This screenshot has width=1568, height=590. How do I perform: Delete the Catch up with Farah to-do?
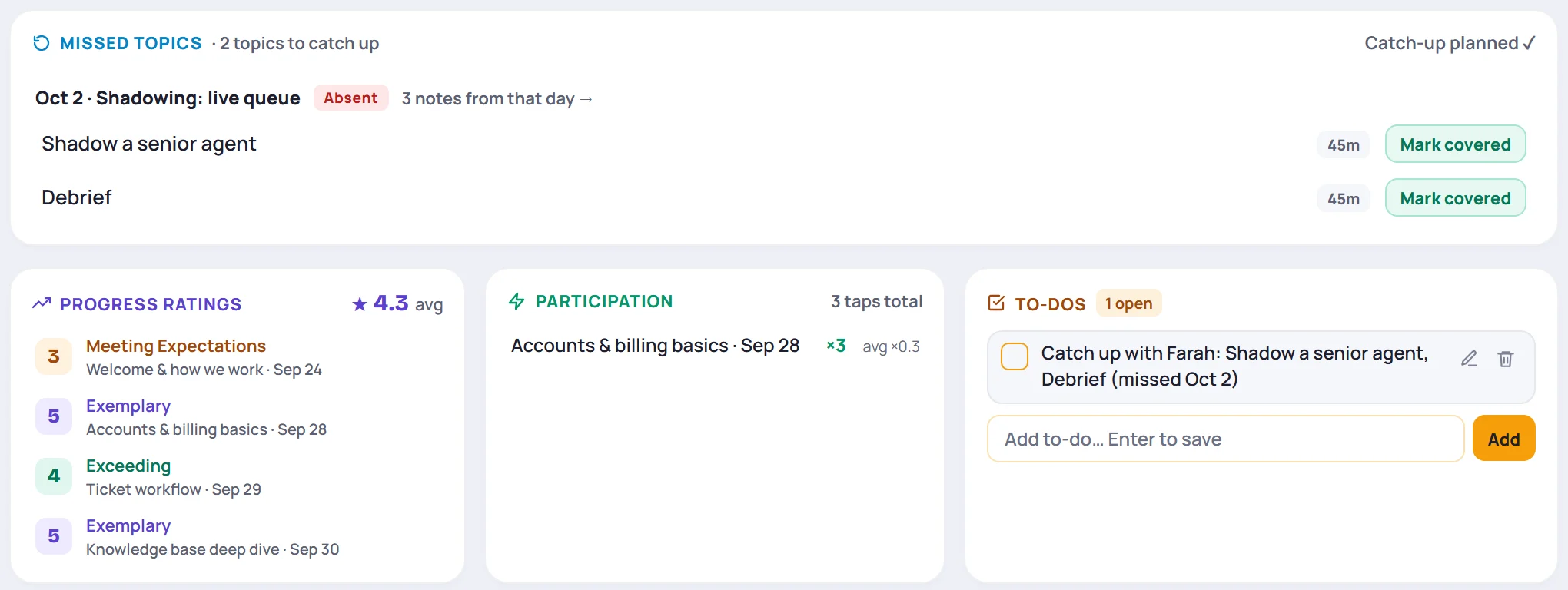[x=1506, y=359]
